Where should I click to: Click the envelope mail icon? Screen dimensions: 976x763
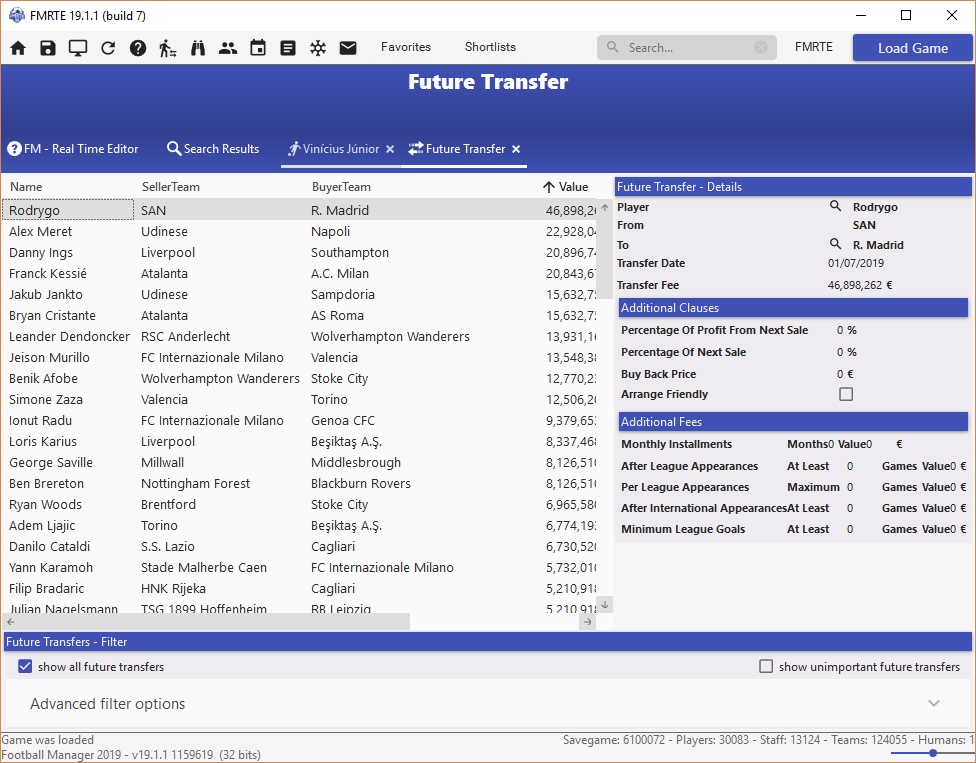point(348,48)
